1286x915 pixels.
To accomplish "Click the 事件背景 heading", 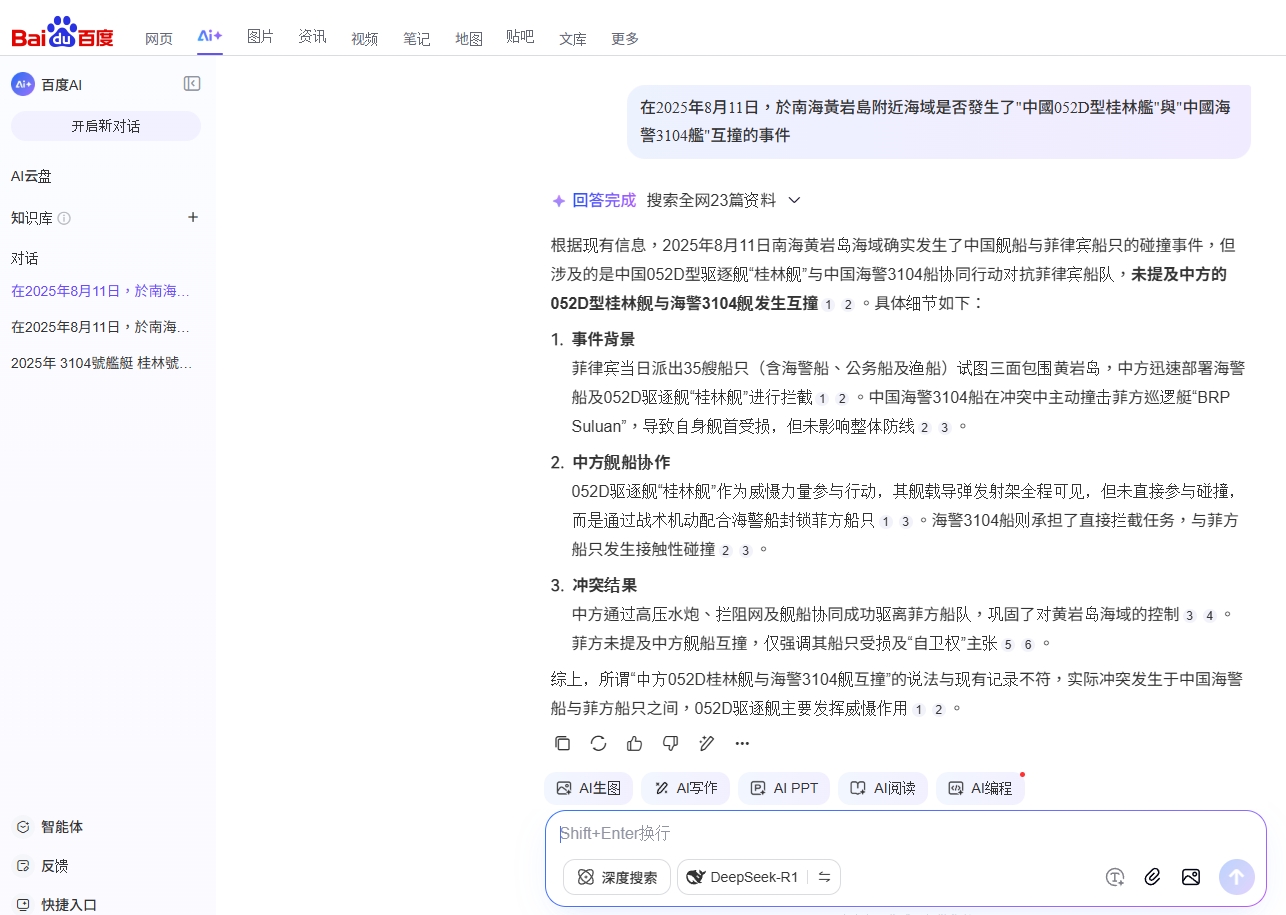I will click(604, 339).
